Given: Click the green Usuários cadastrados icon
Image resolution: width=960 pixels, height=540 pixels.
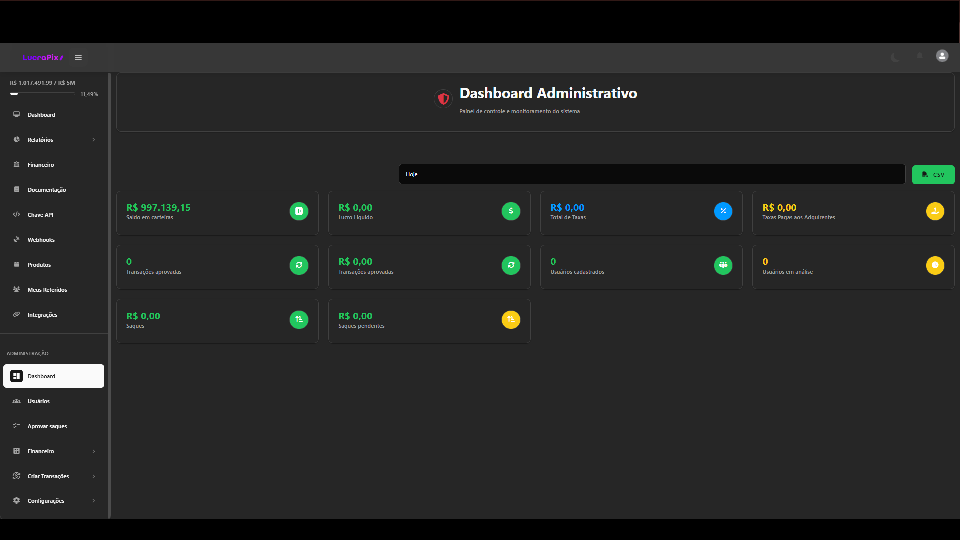Looking at the screenshot, I should (x=722, y=265).
